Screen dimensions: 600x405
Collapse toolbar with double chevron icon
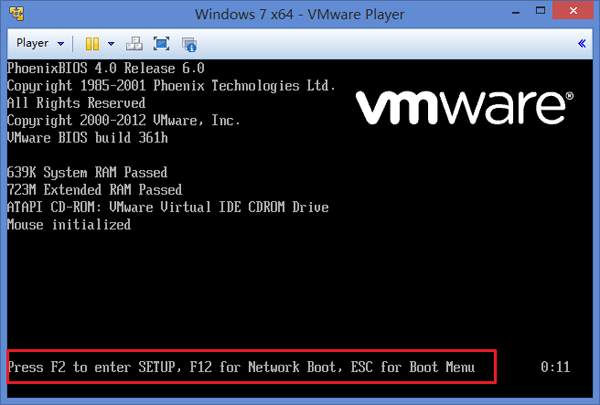(x=582, y=44)
